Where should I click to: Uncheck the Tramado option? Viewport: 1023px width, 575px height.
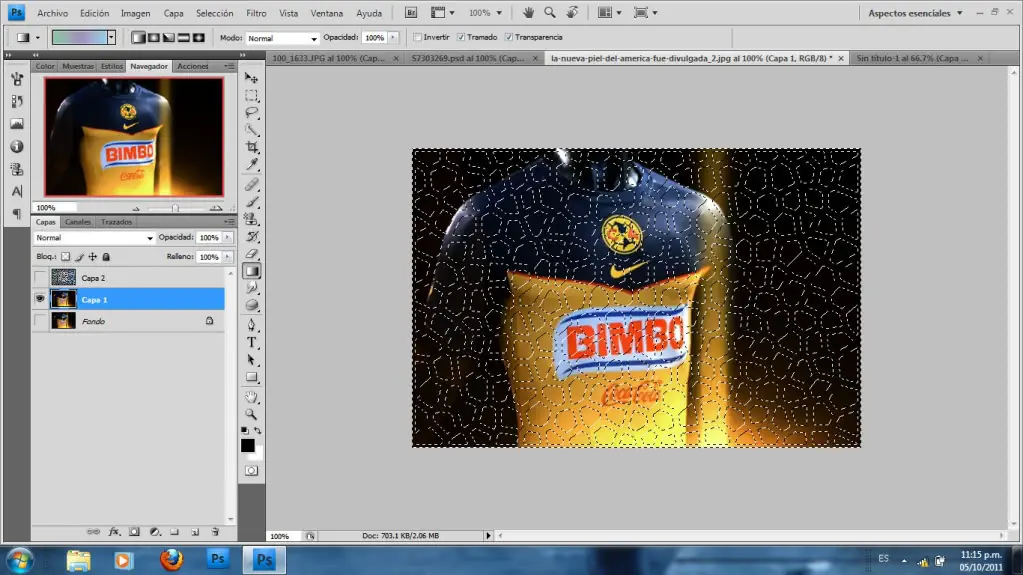pos(461,37)
